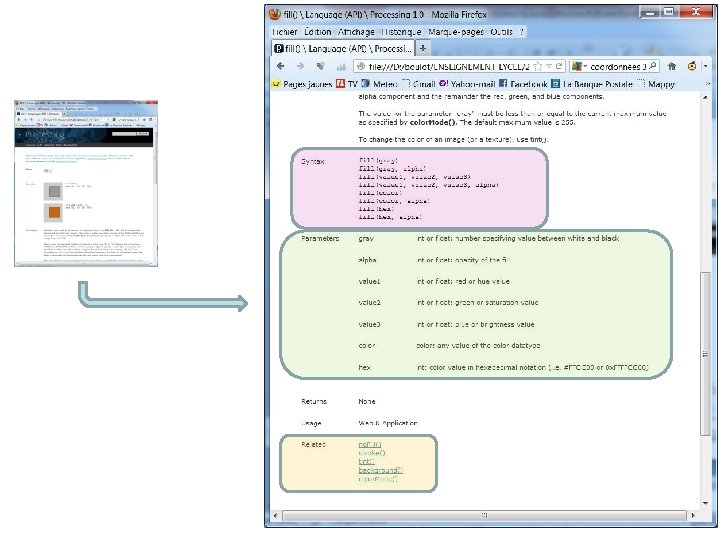Go to the Home page icon
The width and height of the screenshot is (720, 540).
(x=672, y=67)
